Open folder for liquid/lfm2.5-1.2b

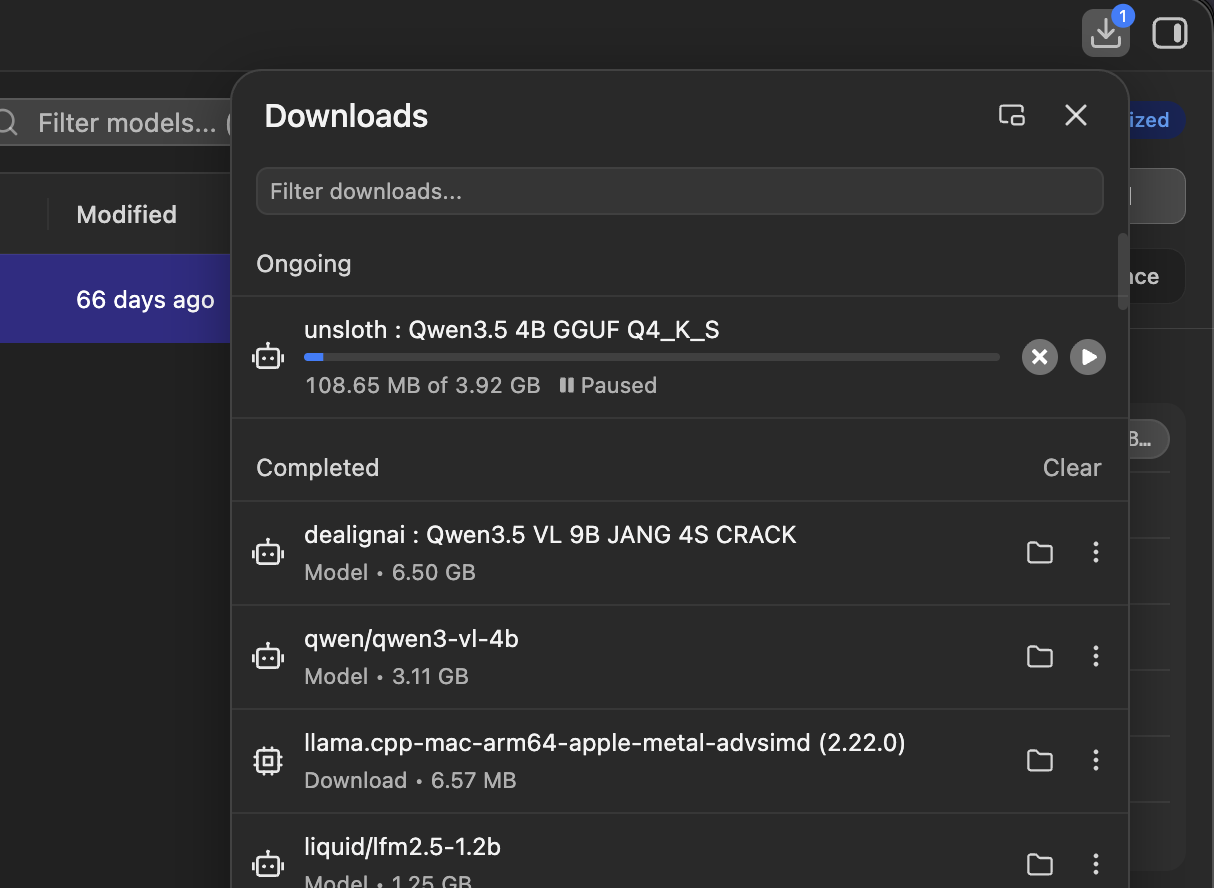(1040, 864)
